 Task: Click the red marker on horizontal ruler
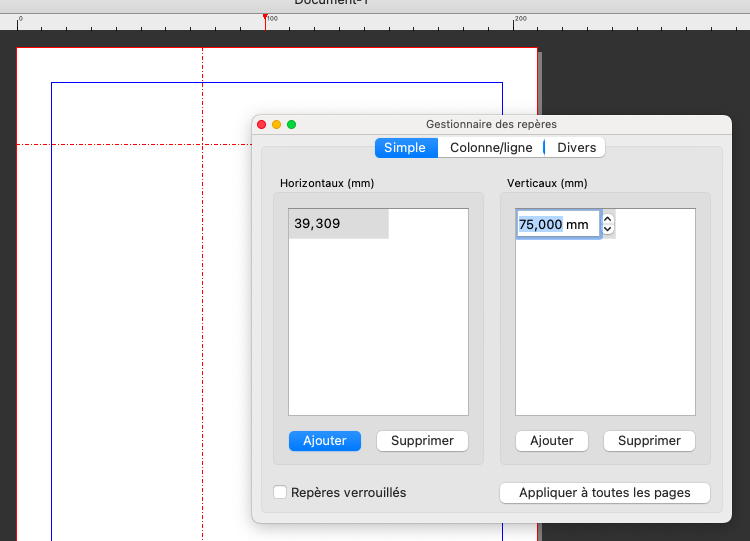point(265,17)
